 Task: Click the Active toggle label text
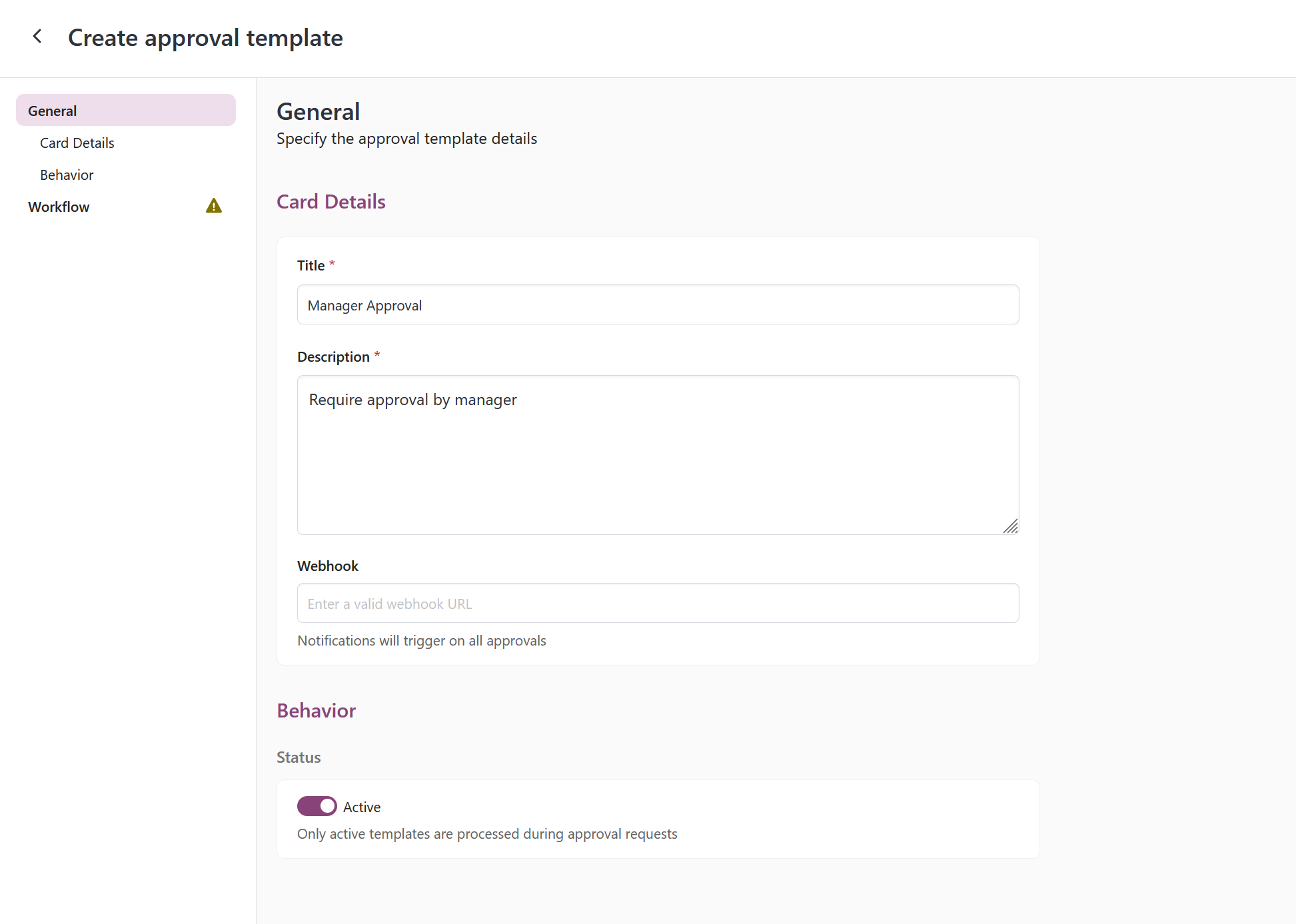point(362,807)
